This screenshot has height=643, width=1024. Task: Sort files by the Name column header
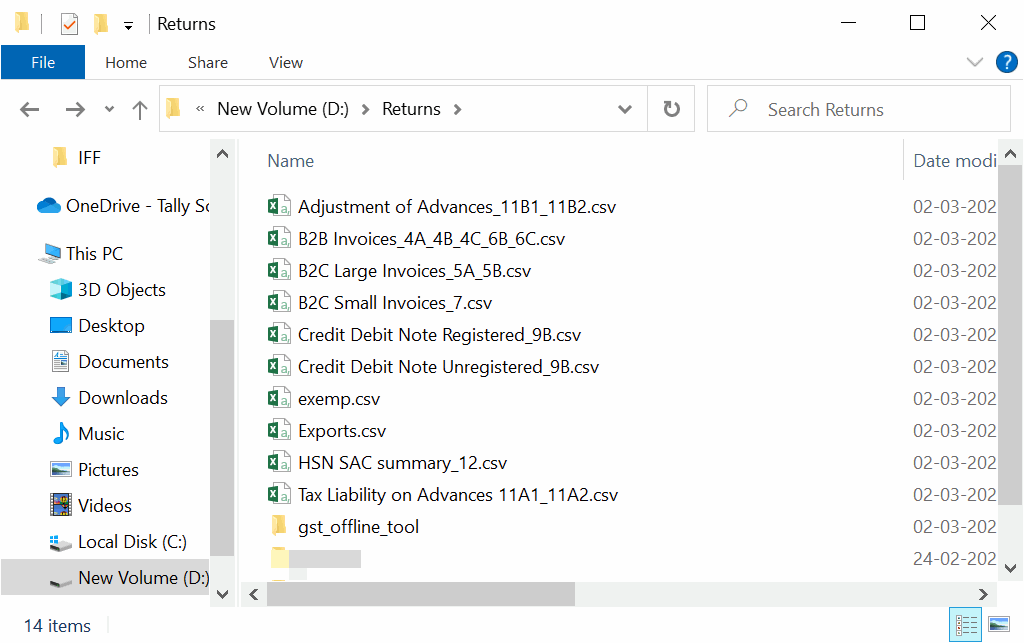pos(291,161)
